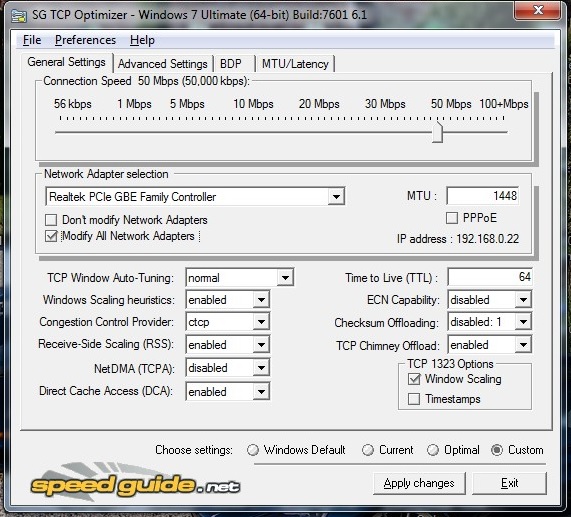
Task: Open the File menu
Action: [x=32, y=40]
